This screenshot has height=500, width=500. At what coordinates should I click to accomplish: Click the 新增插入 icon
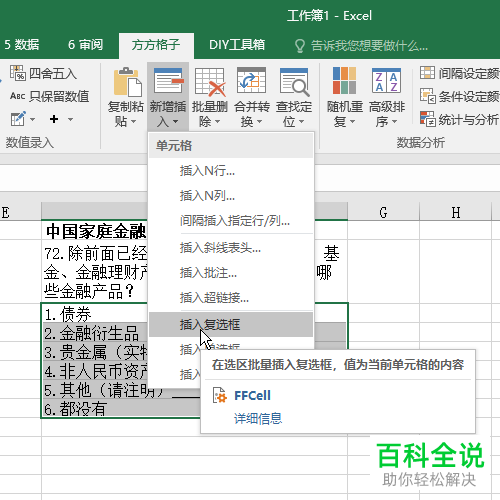(168, 81)
